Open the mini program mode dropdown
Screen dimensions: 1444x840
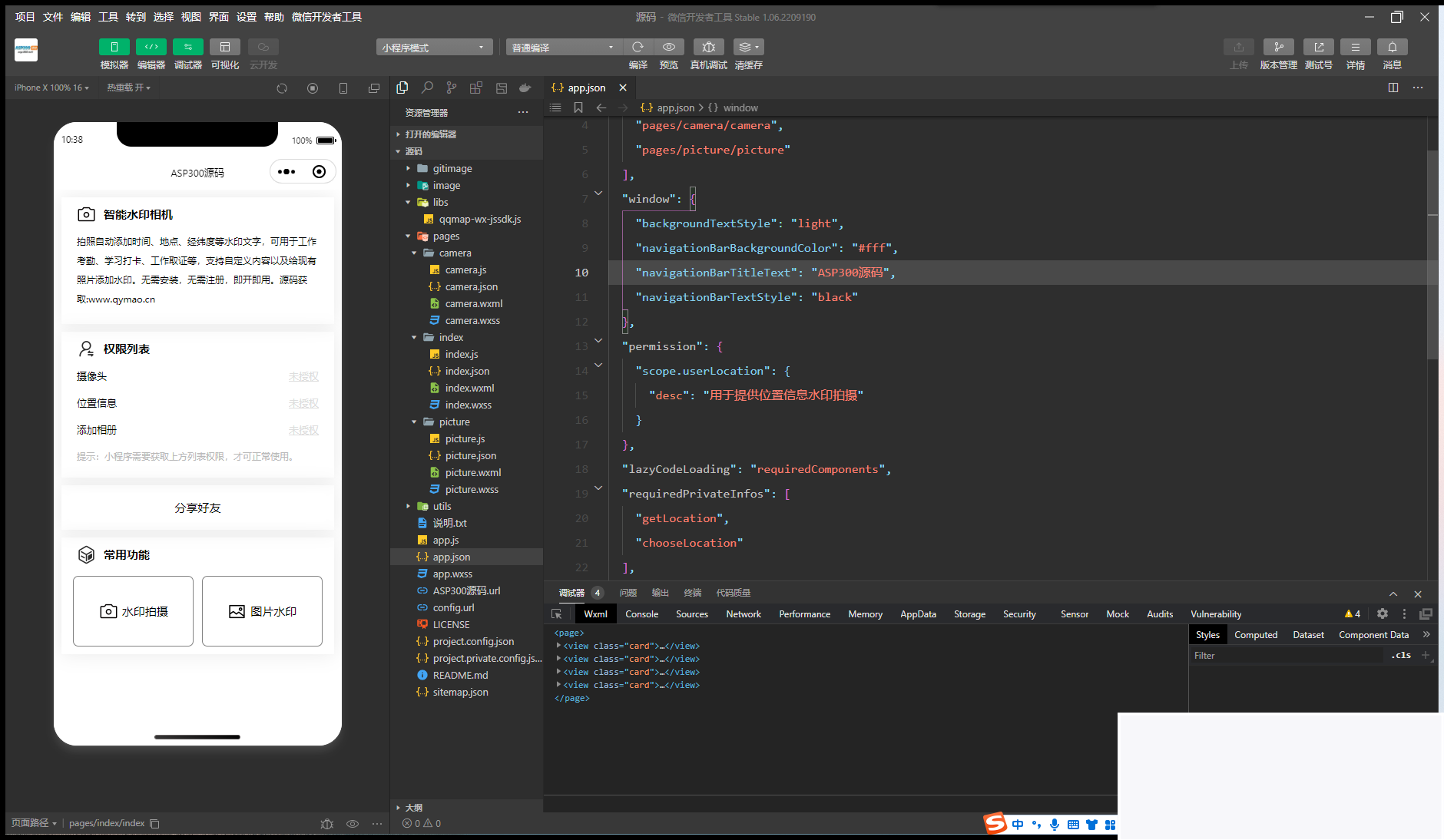pyautogui.click(x=434, y=48)
